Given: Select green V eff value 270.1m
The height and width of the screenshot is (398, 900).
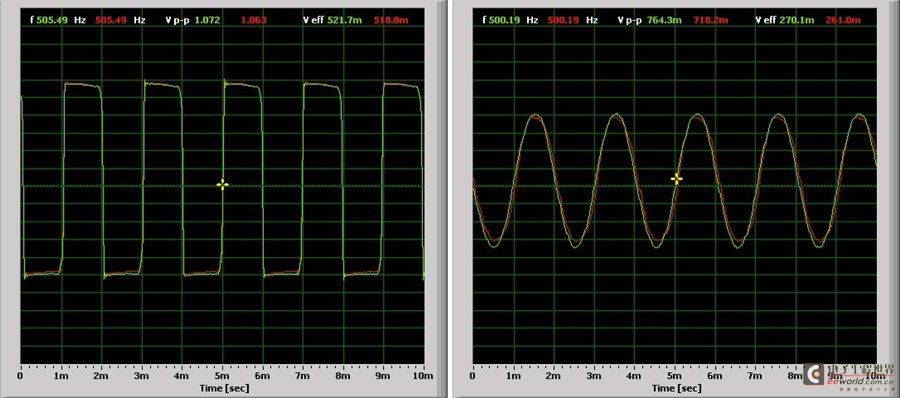Looking at the screenshot, I should [800, 20].
